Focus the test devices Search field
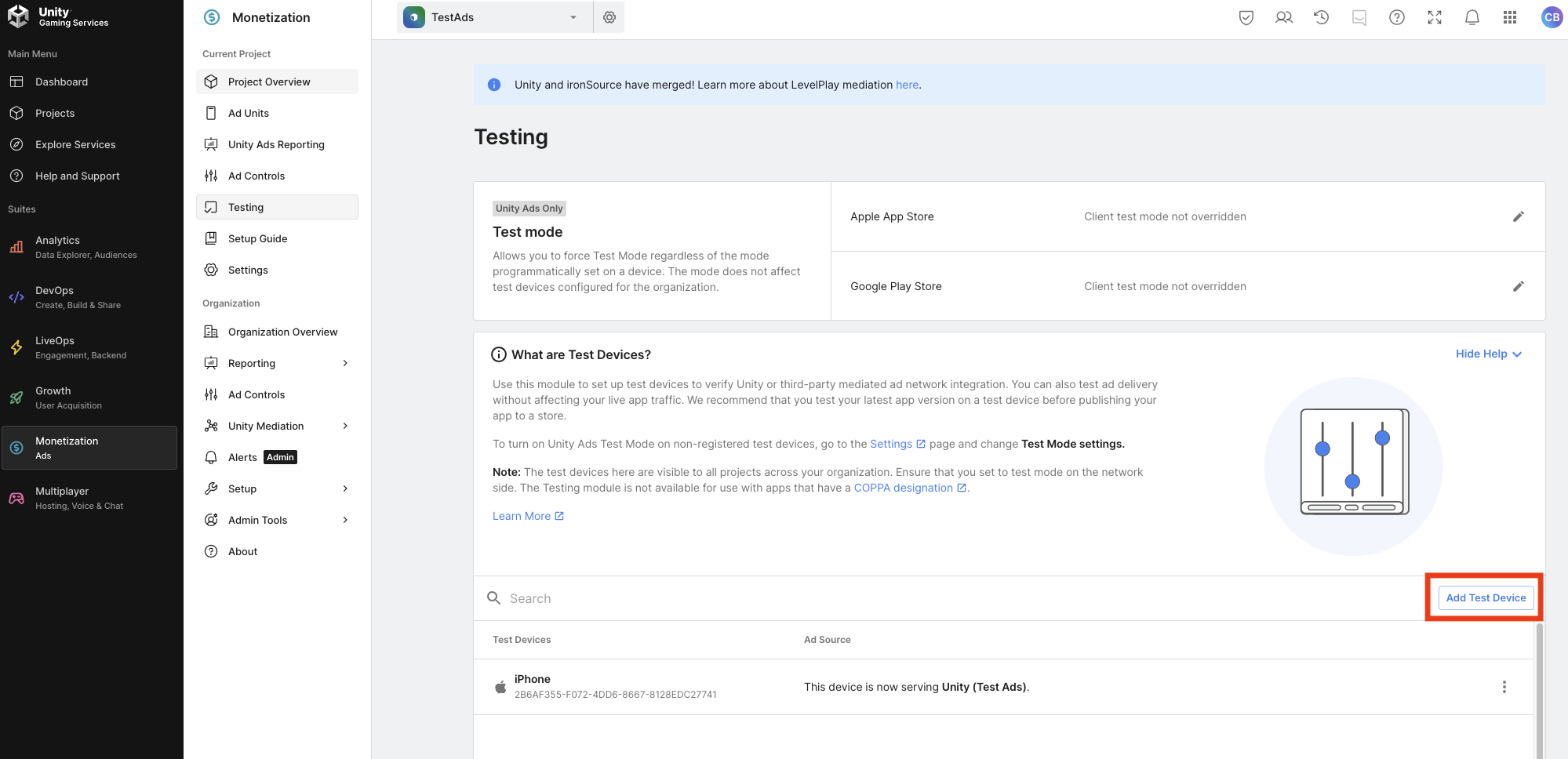Screen dimensions: 1568x759 coord(949,598)
